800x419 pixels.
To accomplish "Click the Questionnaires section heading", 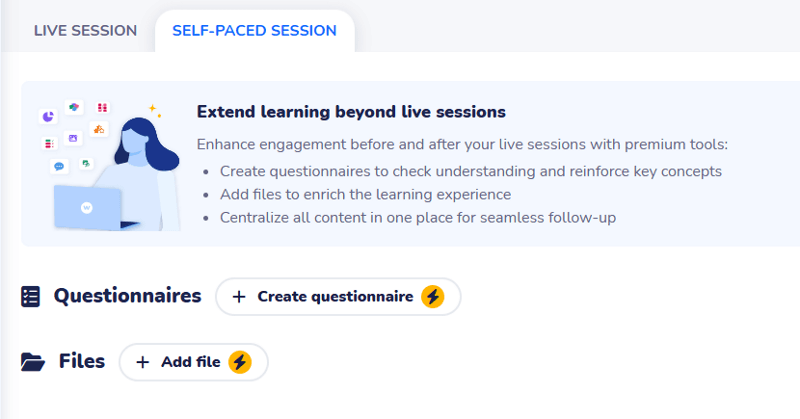I will point(127,296).
